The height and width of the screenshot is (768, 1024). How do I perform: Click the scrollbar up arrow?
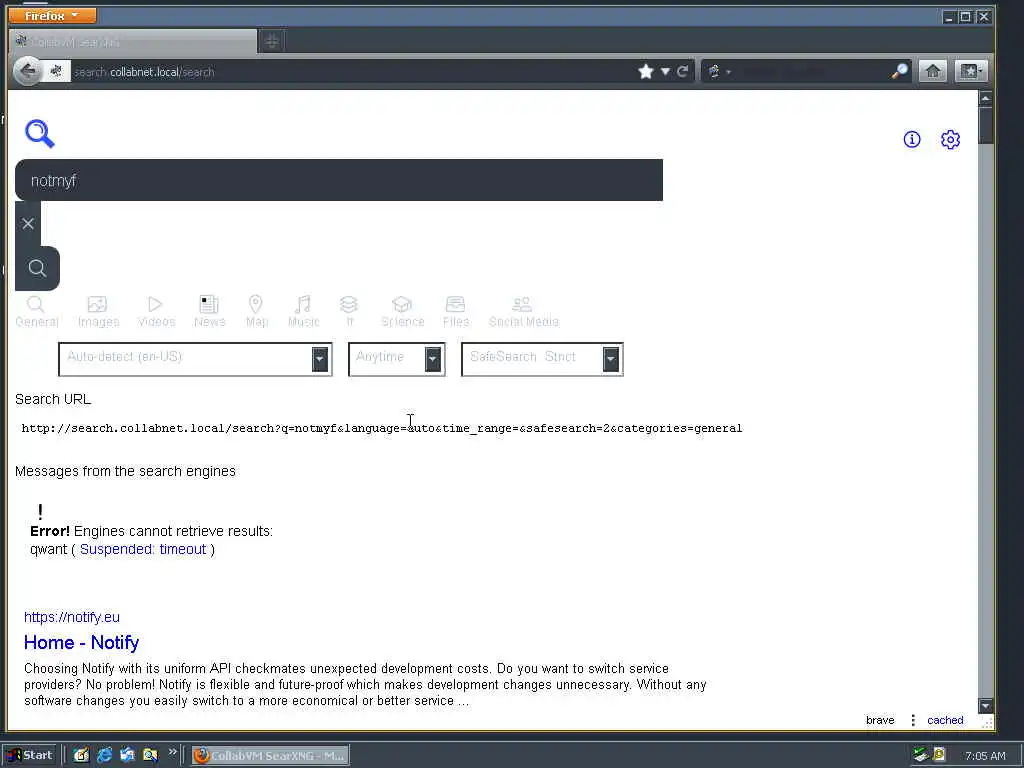pos(985,99)
